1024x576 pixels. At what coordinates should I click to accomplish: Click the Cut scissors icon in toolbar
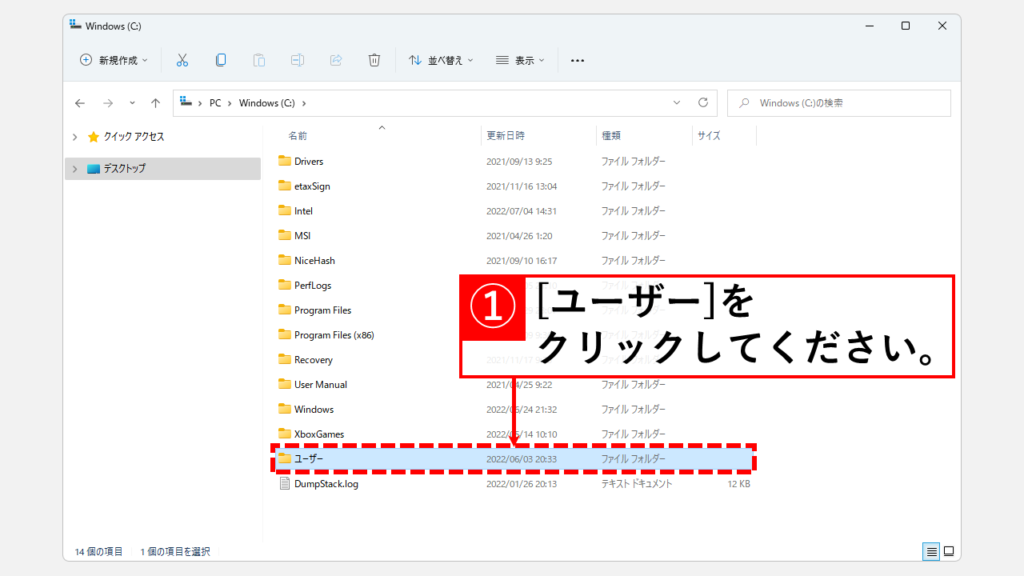(x=182, y=60)
